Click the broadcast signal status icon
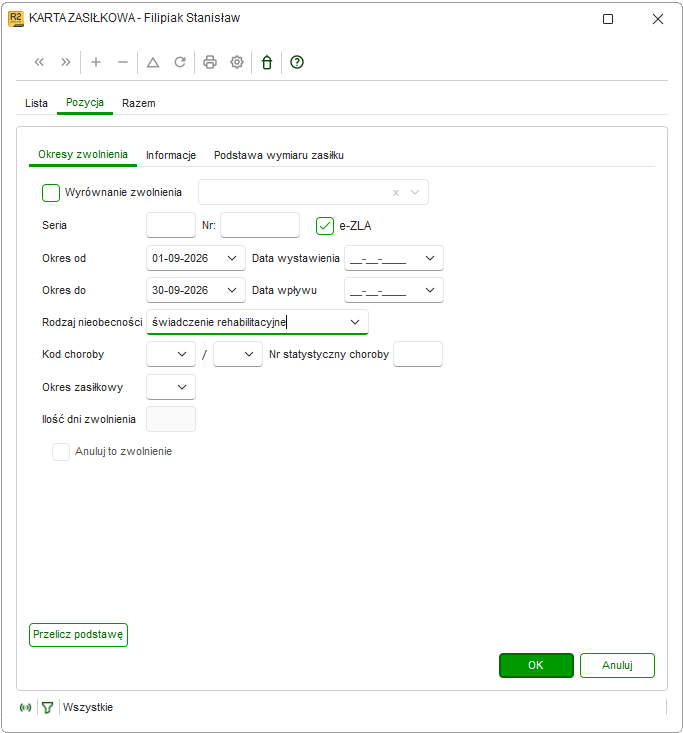The image size is (683, 733). click(x=26, y=707)
